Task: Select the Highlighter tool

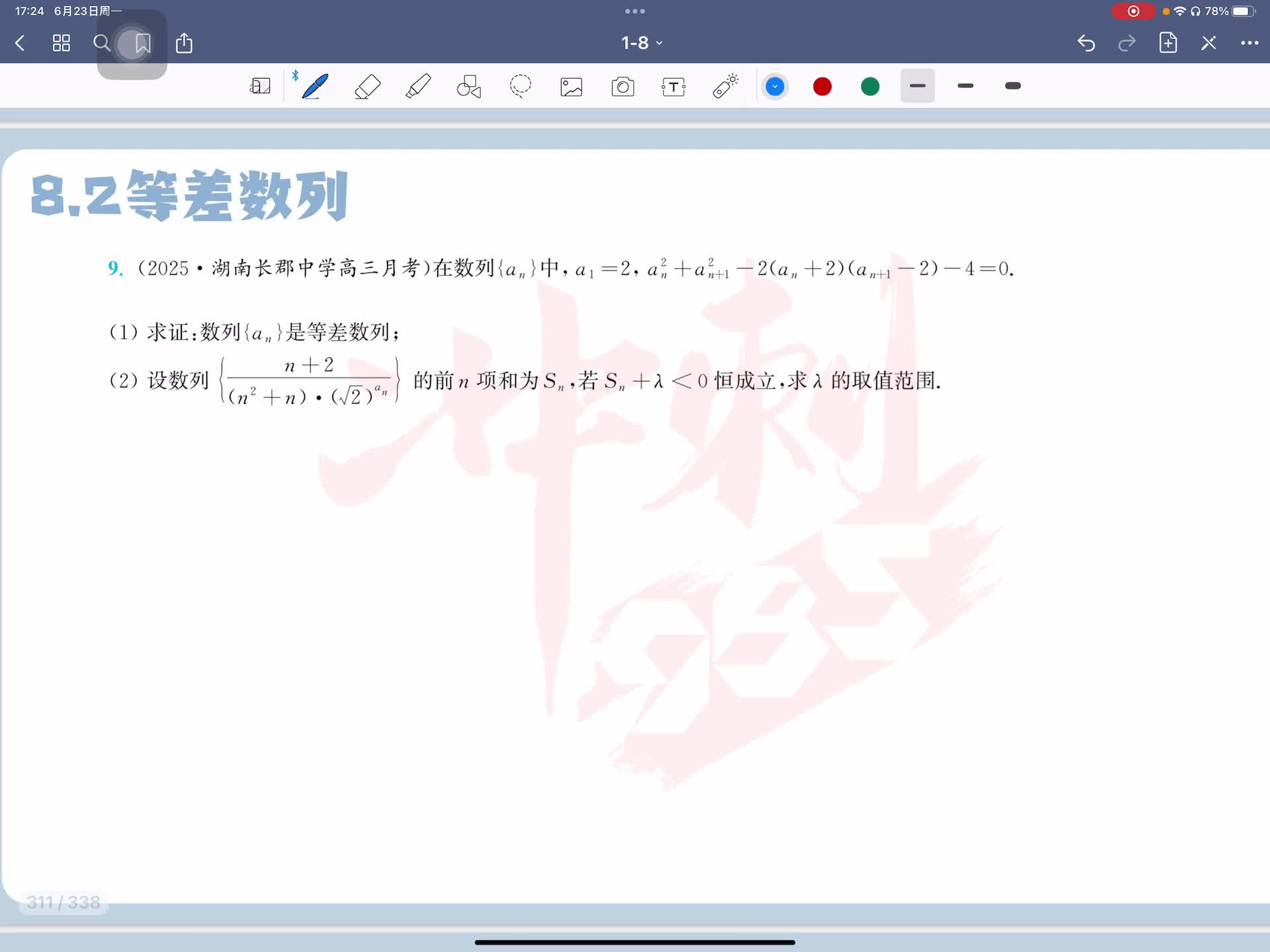Action: pyautogui.click(x=418, y=87)
